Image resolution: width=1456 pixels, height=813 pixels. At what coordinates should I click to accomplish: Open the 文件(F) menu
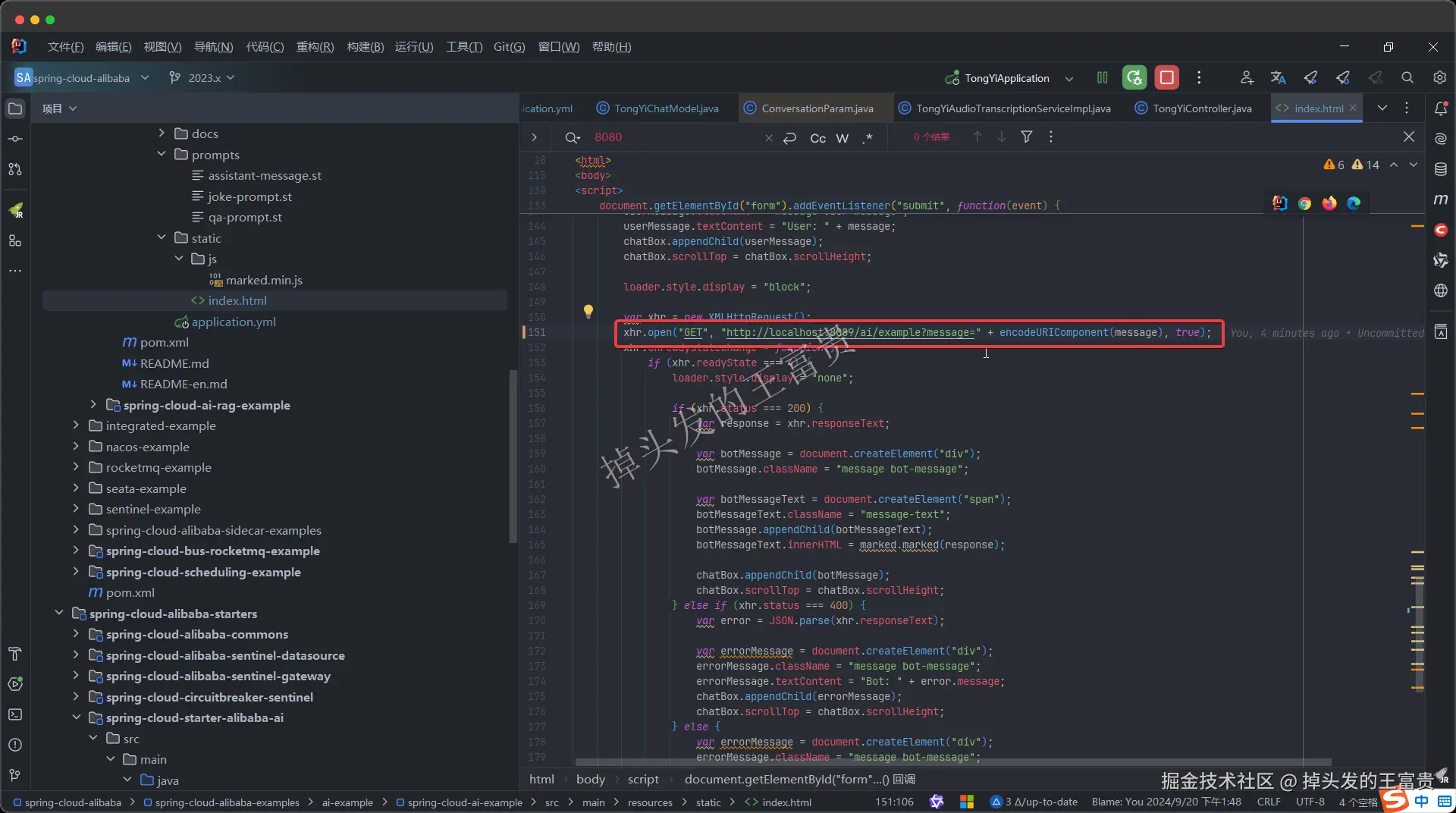click(66, 47)
